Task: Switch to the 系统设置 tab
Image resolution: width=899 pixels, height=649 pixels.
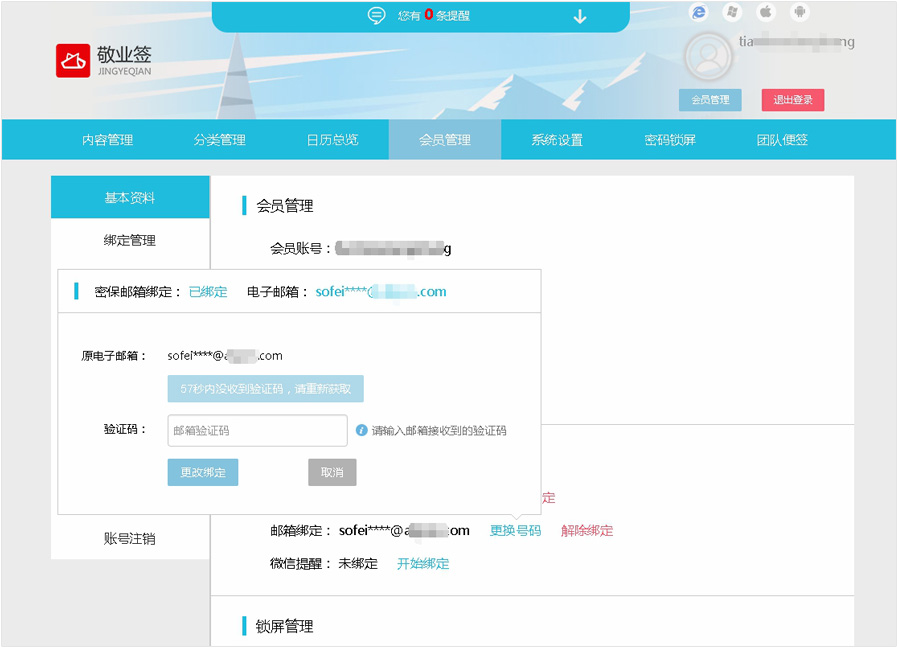Action: (557, 140)
